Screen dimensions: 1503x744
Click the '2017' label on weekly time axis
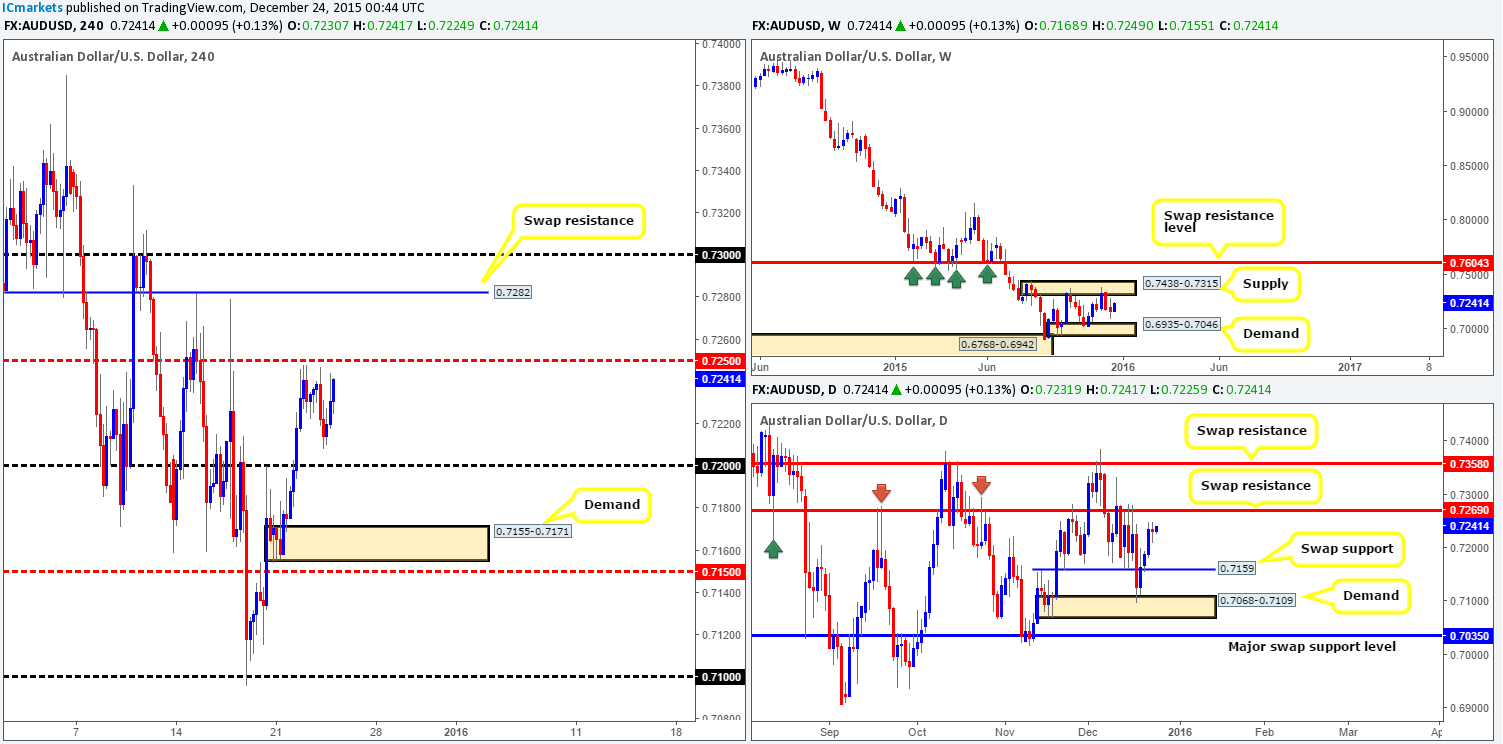[x=1349, y=366]
